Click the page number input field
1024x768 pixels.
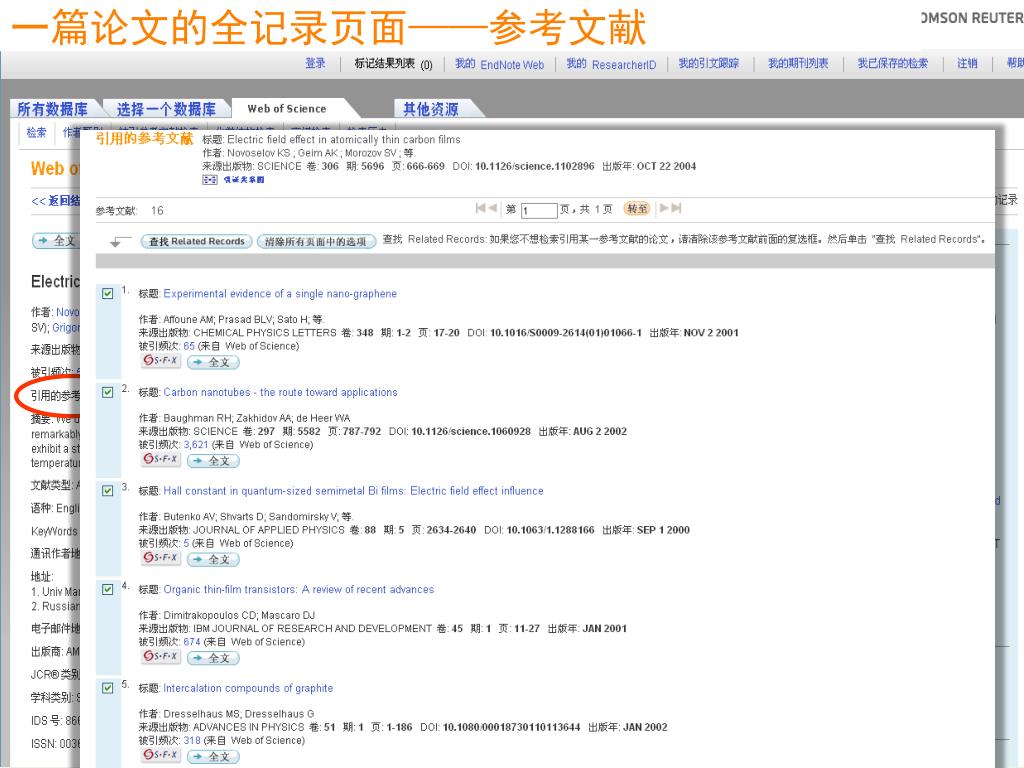coord(539,210)
